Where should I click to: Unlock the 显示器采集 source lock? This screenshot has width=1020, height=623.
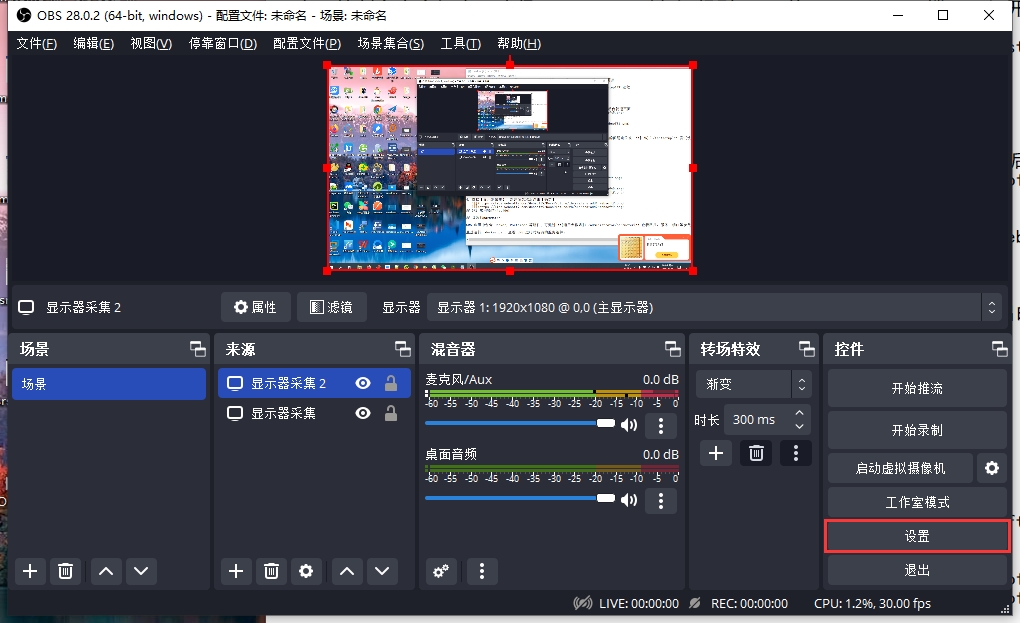(x=391, y=413)
